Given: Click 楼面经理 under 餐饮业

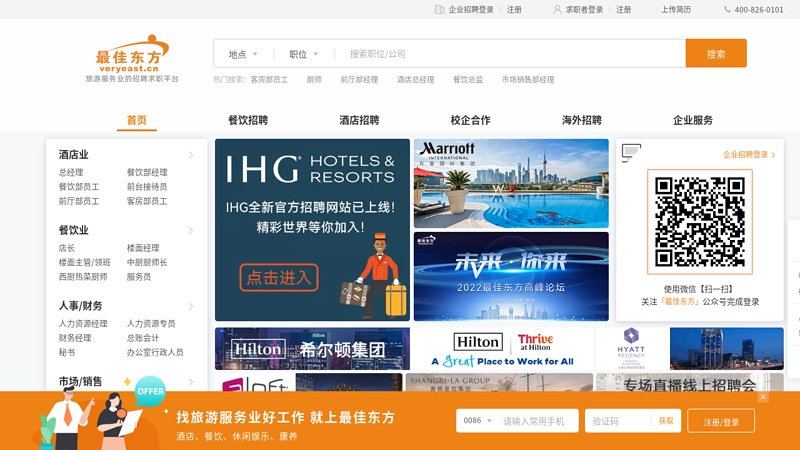Looking at the screenshot, I should click(143, 248).
